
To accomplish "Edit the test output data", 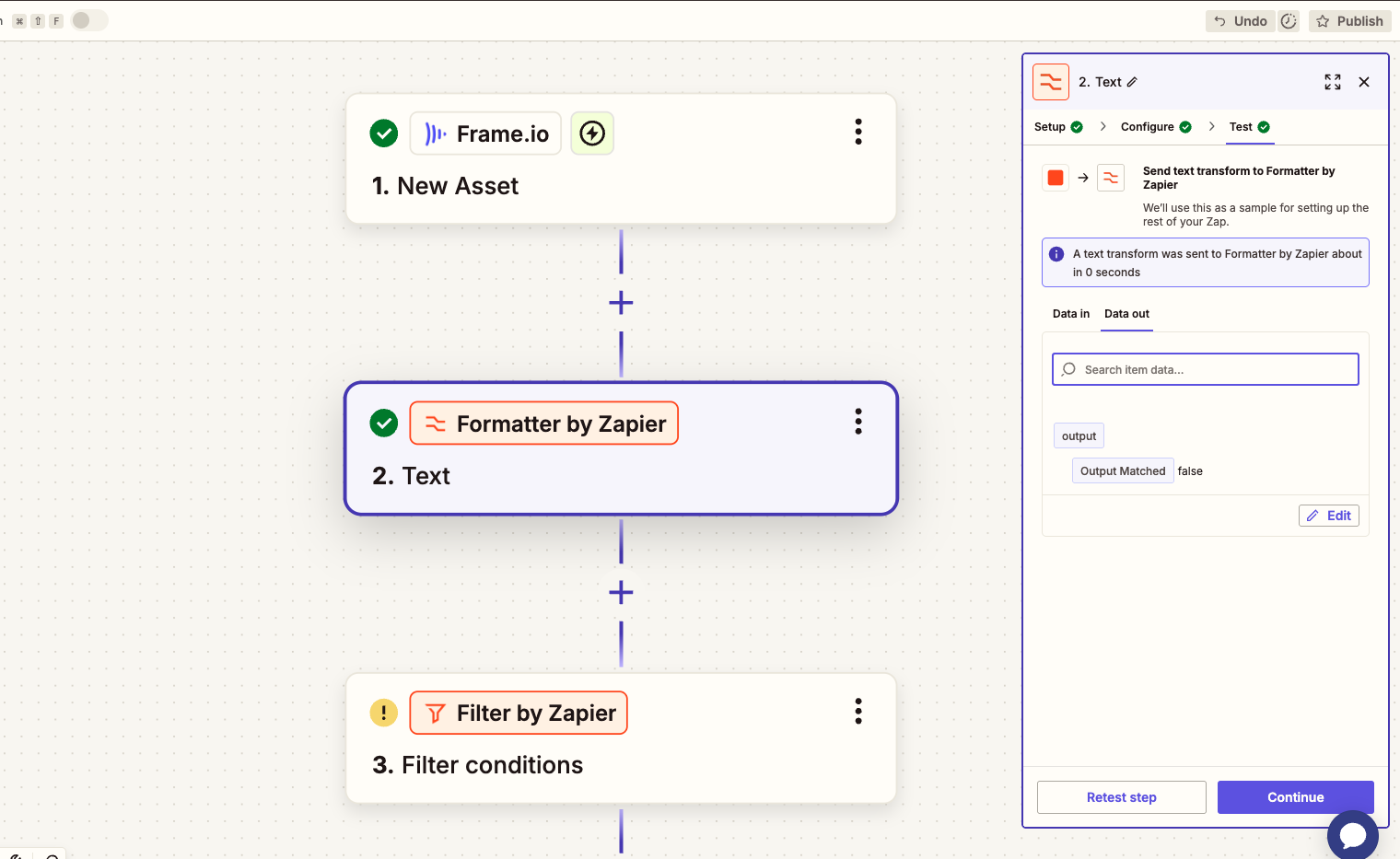I will 1329,516.
